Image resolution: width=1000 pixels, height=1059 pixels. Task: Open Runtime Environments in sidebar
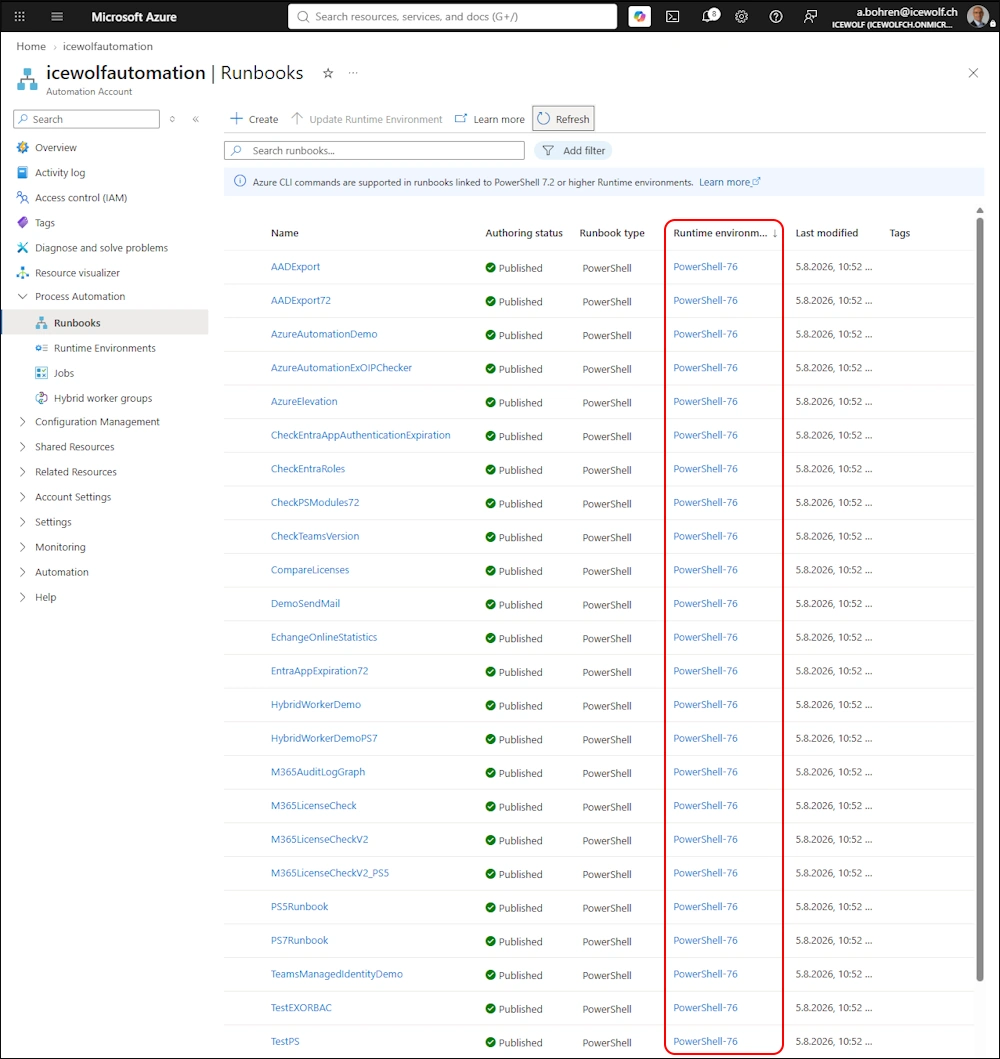[105, 348]
